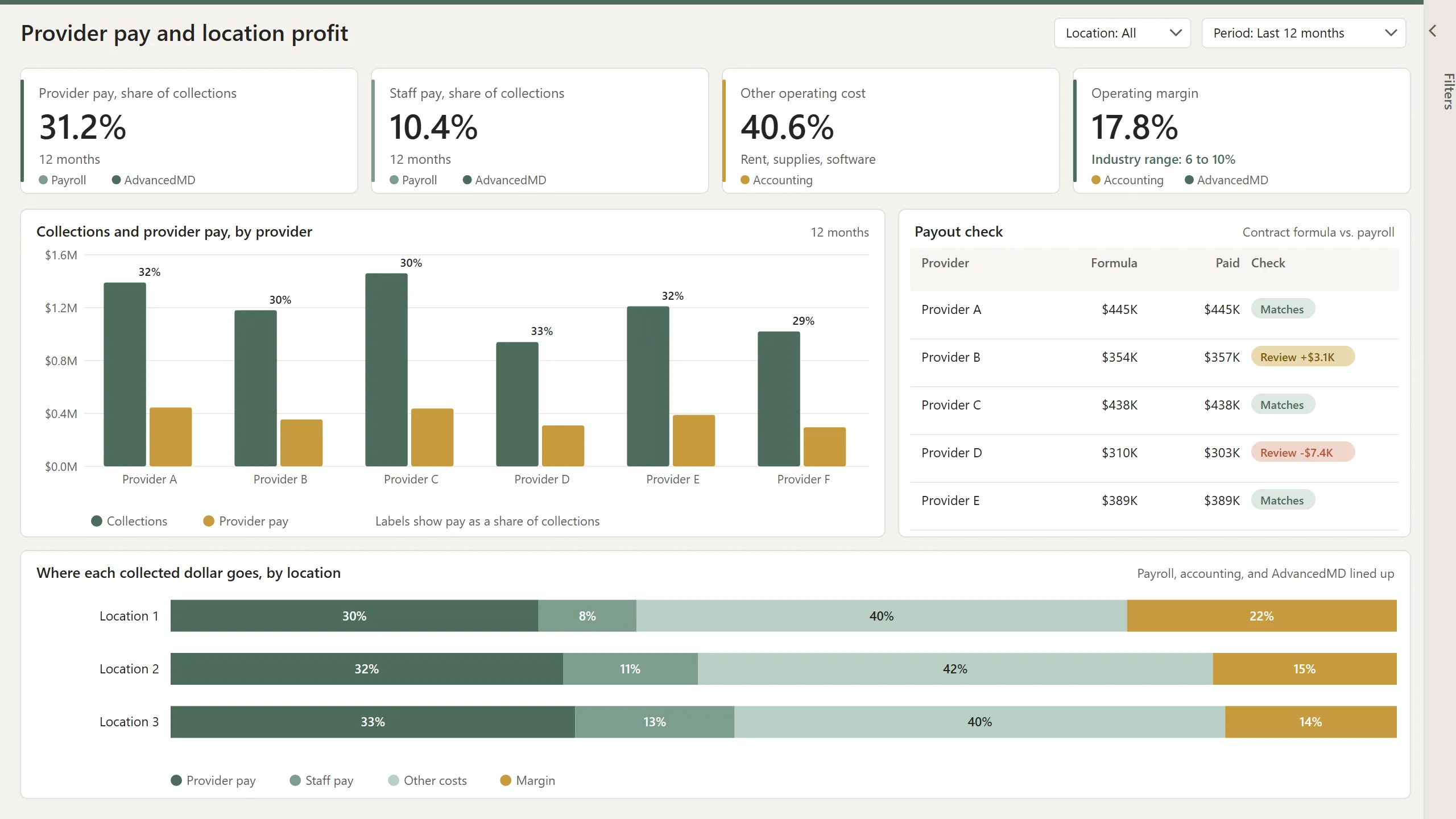The image size is (1456, 819).
Task: Click the Location 3 row label
Action: coord(129,722)
